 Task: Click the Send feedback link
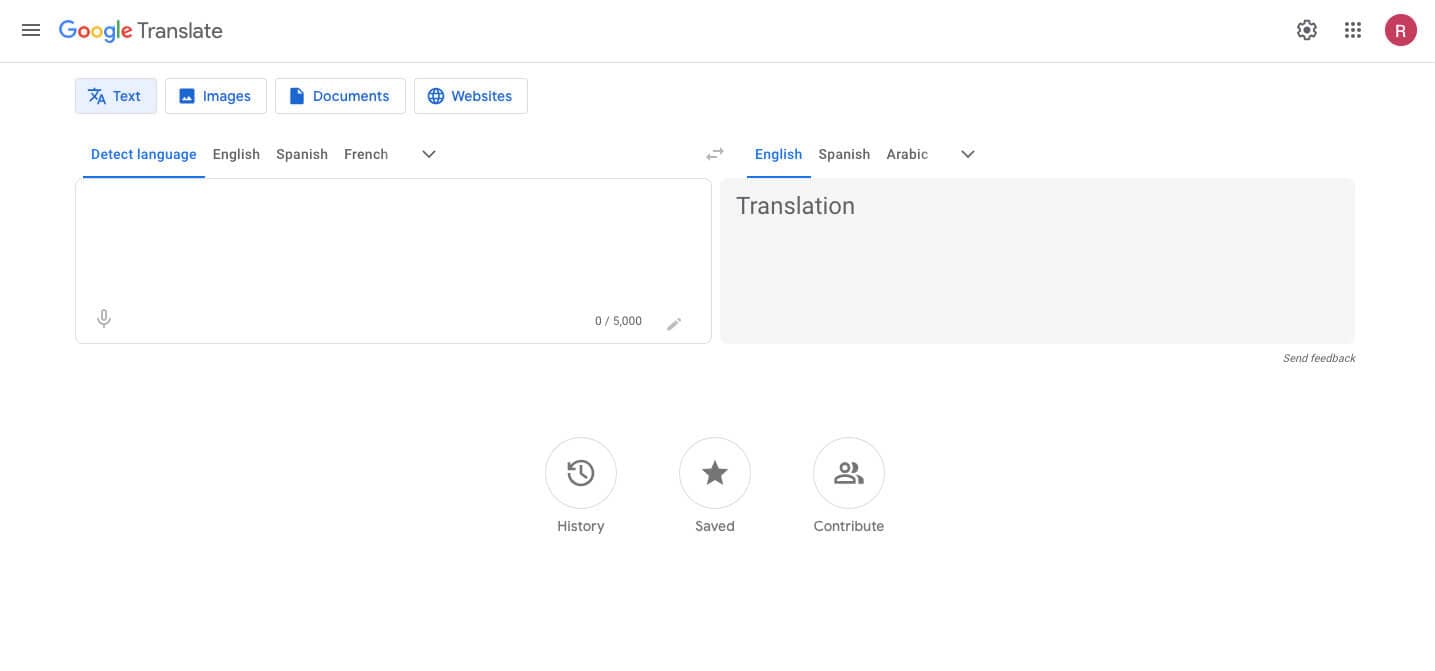1319,358
